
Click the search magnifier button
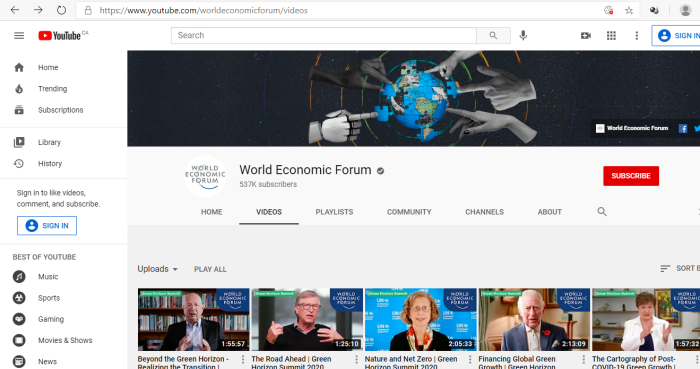point(493,36)
